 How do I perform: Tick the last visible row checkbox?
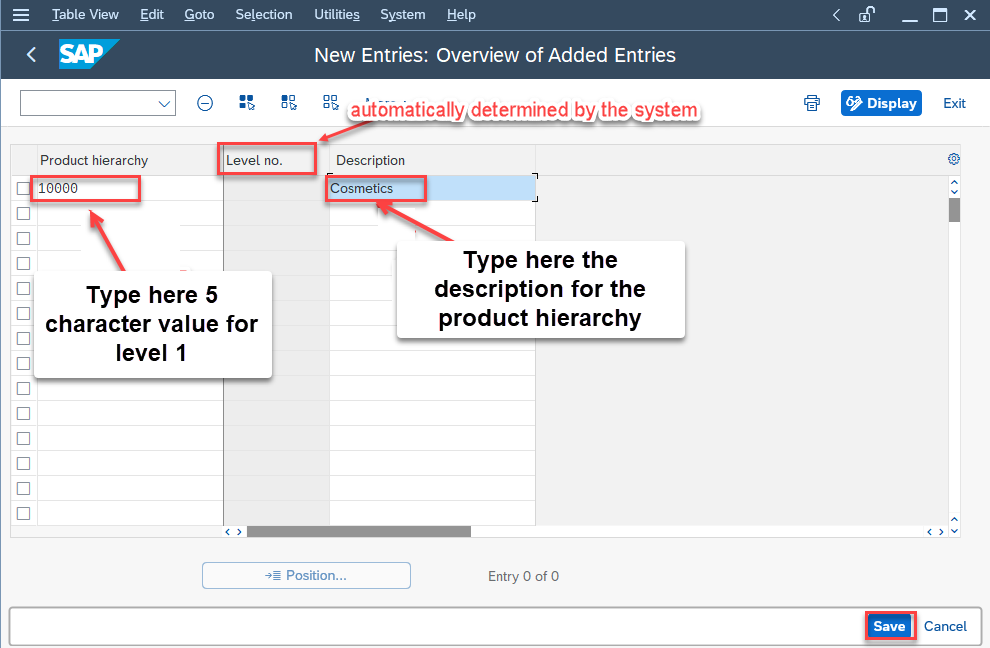click(x=23, y=513)
